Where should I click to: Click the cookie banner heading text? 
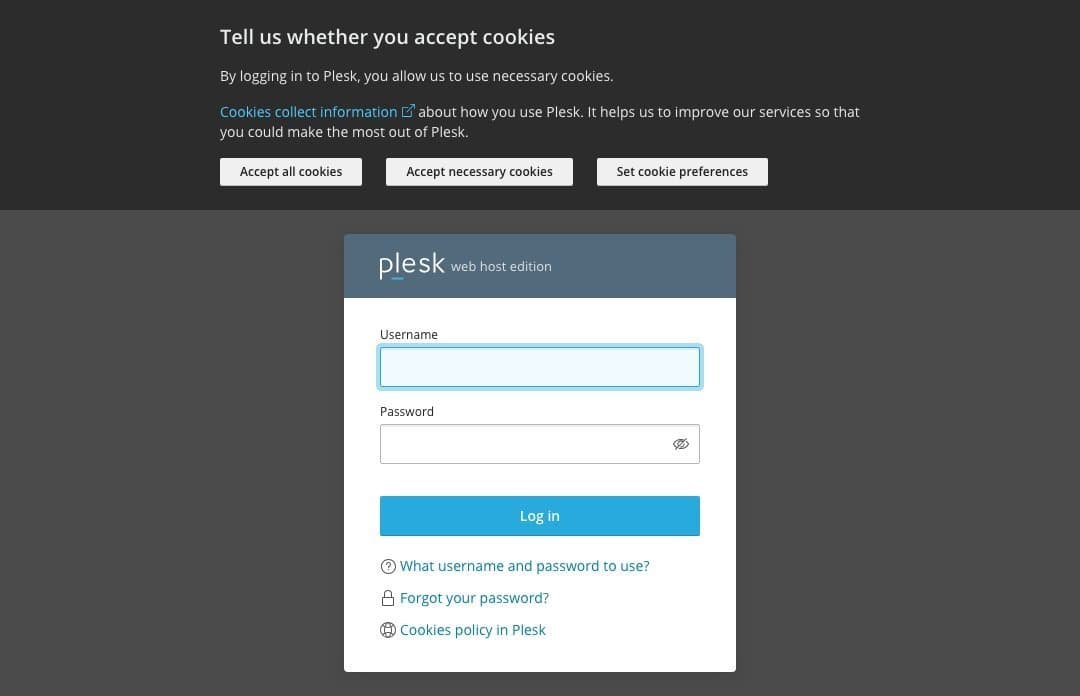[x=387, y=36]
